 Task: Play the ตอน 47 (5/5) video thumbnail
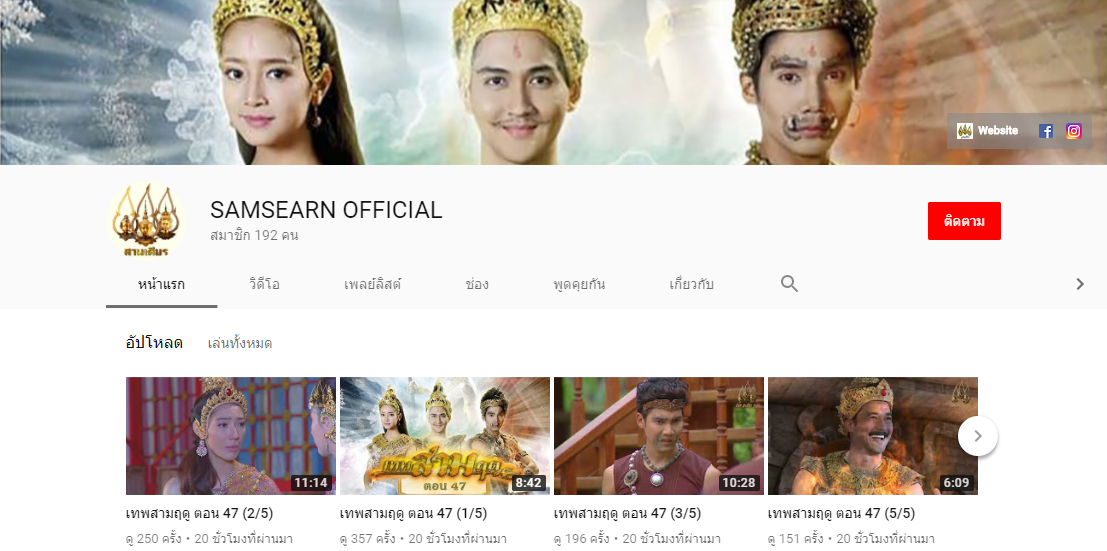[872, 436]
